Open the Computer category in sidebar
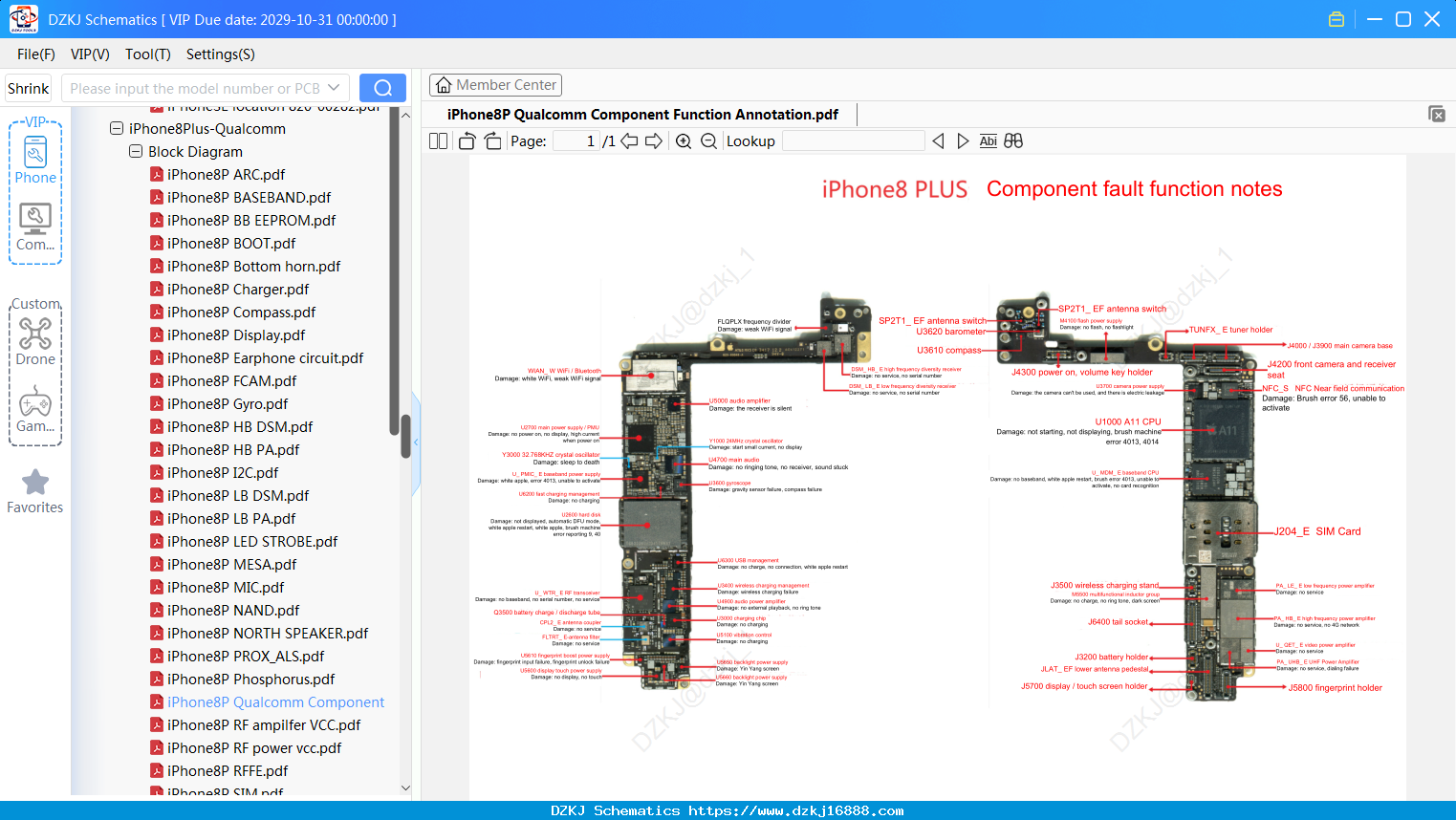1456x820 pixels. [35, 227]
